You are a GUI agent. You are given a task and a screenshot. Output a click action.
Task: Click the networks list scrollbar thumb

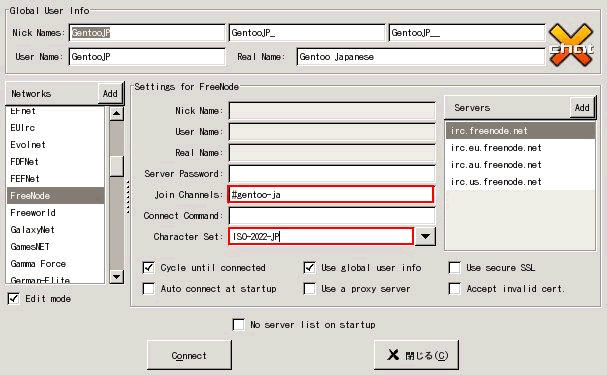pyautogui.click(x=117, y=166)
